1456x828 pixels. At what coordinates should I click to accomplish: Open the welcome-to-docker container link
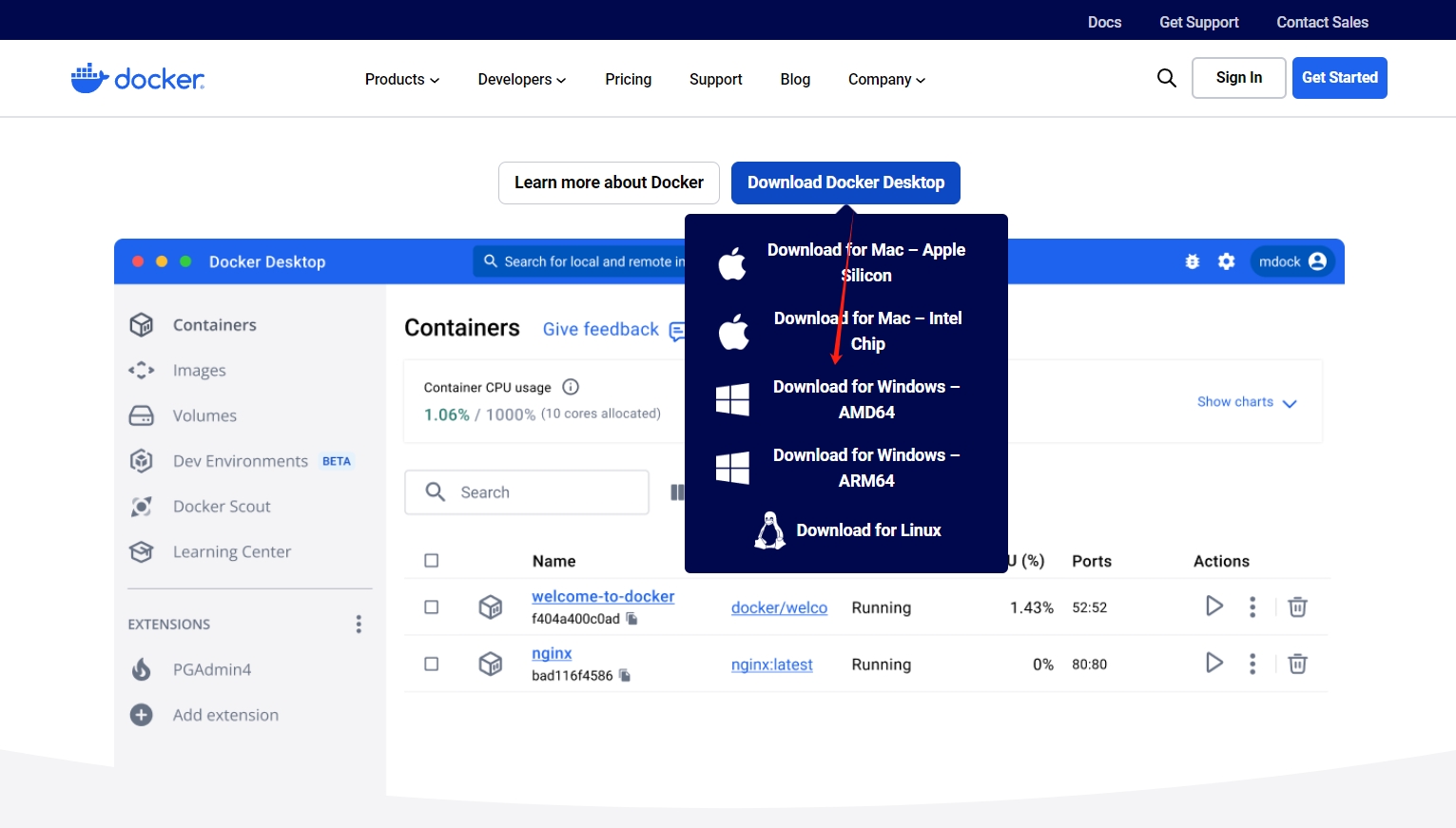pos(603,596)
